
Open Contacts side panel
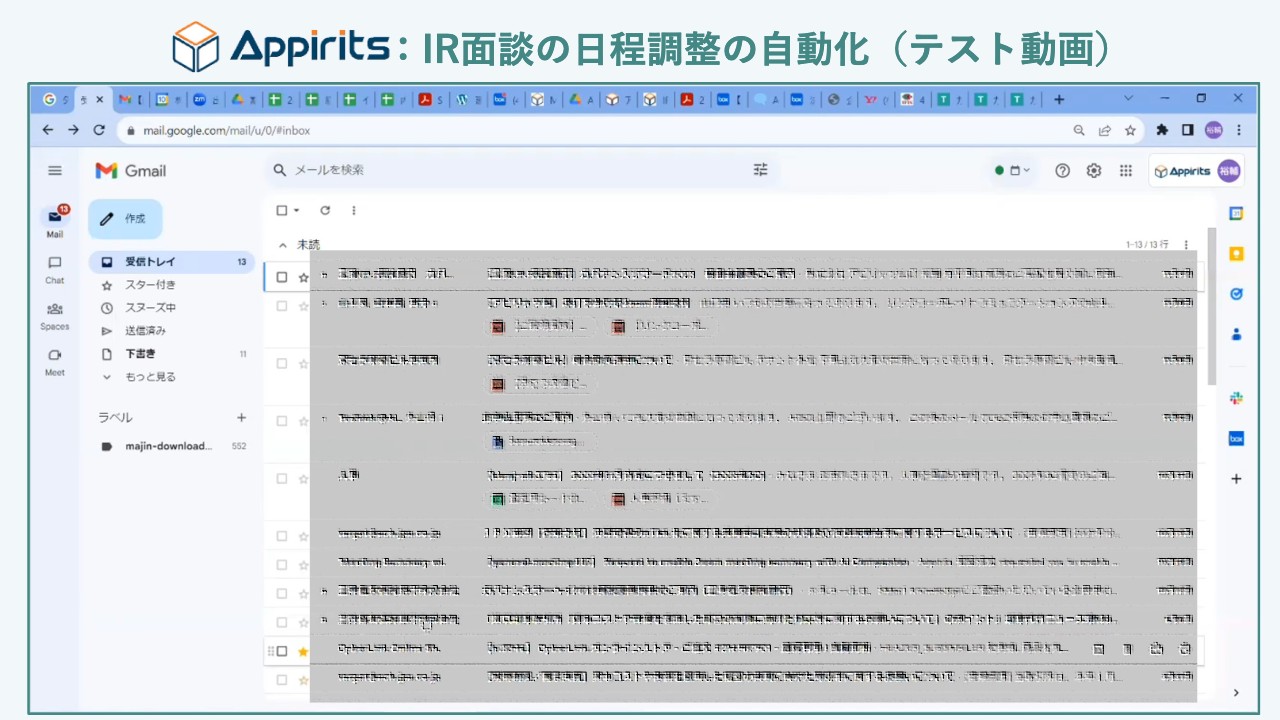tap(1236, 334)
